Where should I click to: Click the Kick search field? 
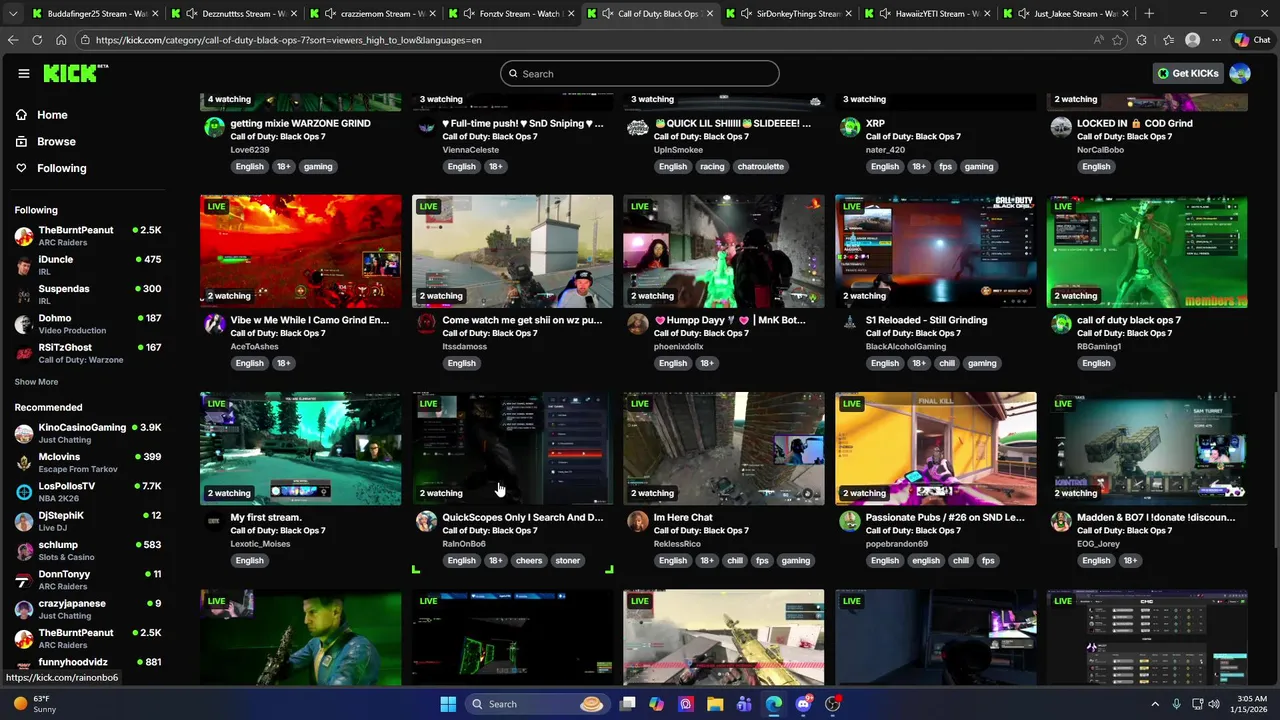click(640, 73)
